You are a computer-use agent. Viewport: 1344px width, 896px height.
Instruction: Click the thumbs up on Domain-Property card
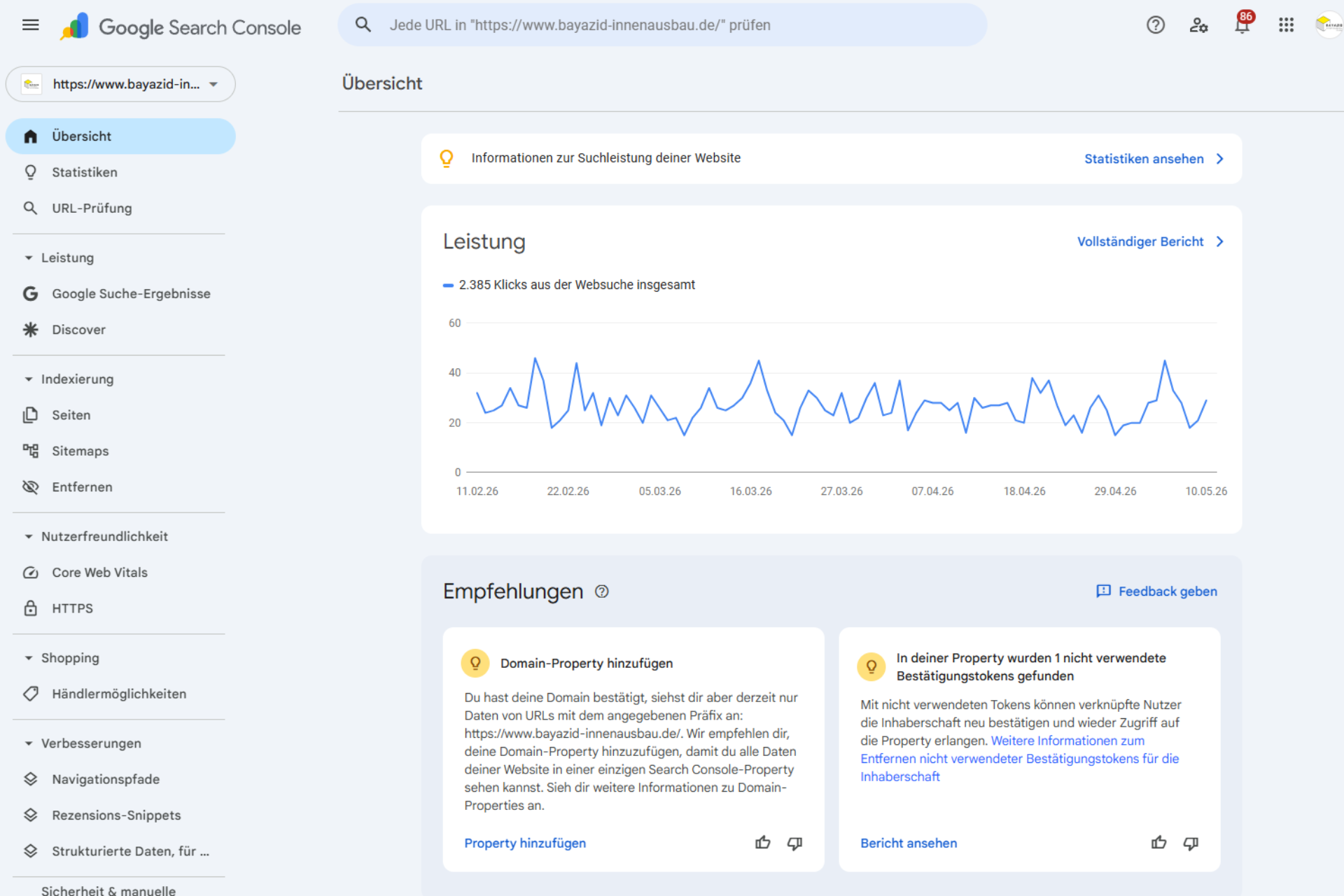[x=763, y=843]
